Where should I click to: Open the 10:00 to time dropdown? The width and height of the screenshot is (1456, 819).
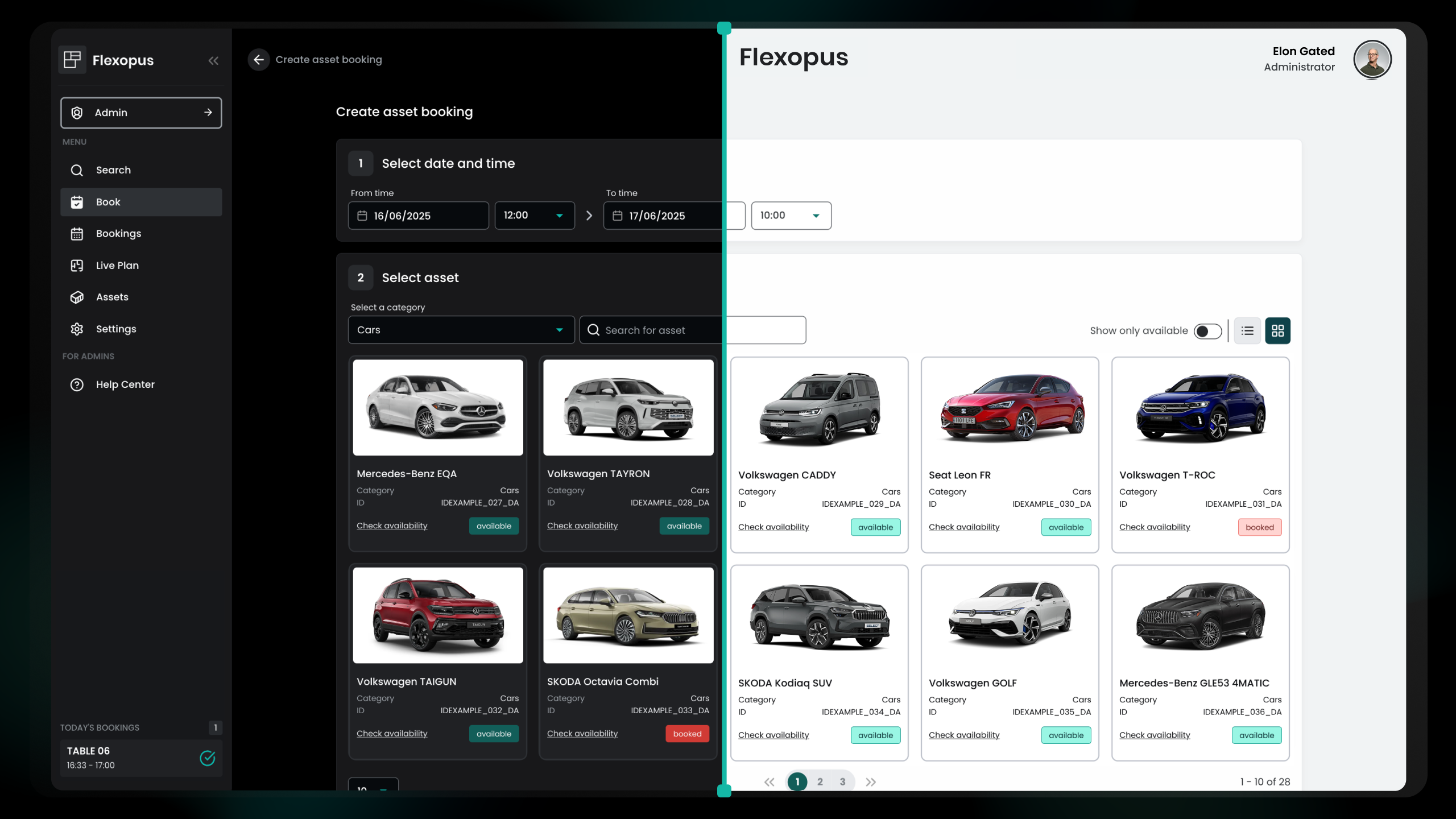click(x=791, y=216)
